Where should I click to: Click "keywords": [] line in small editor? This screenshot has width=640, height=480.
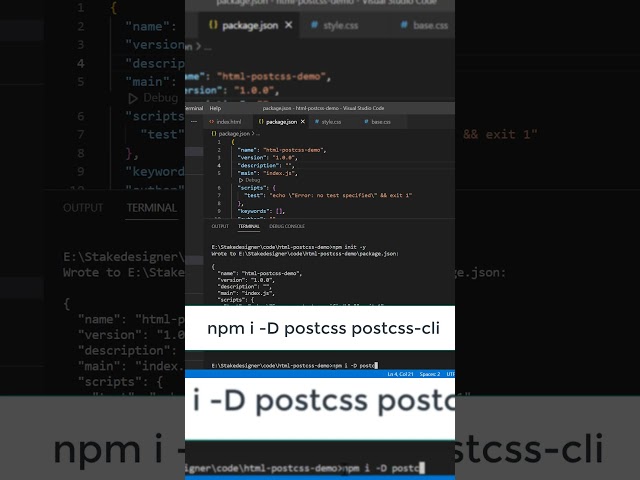click(261, 211)
